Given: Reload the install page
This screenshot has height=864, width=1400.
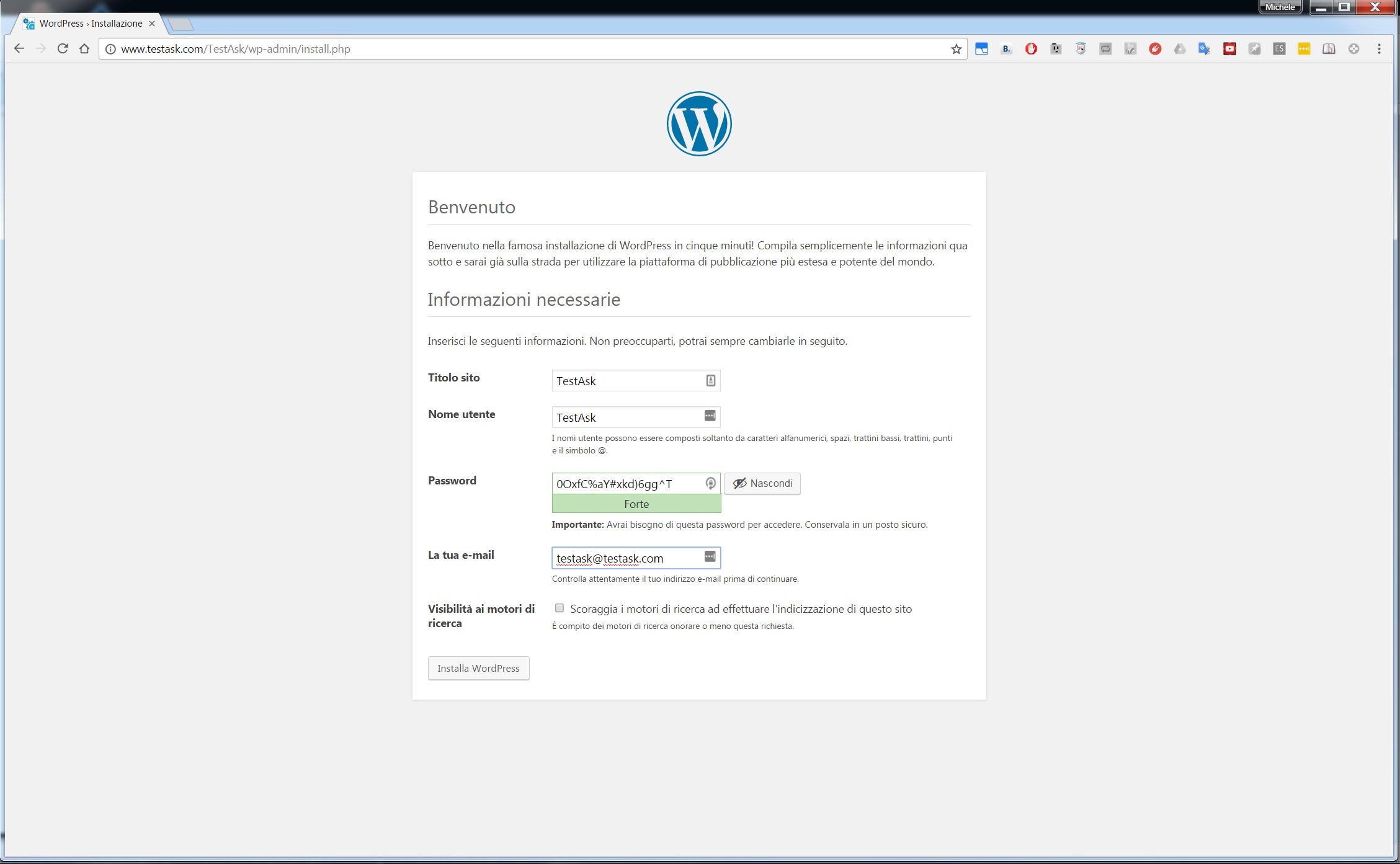Looking at the screenshot, I should pyautogui.click(x=63, y=48).
